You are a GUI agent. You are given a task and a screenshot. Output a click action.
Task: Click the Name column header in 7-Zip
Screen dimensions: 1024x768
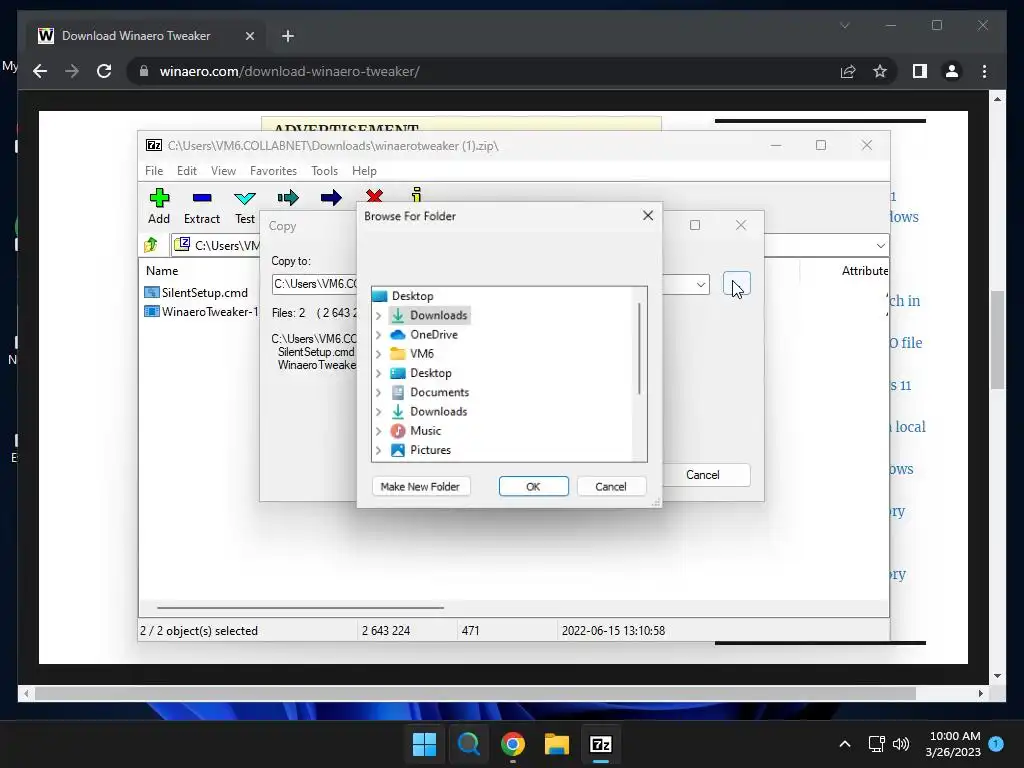coord(162,270)
